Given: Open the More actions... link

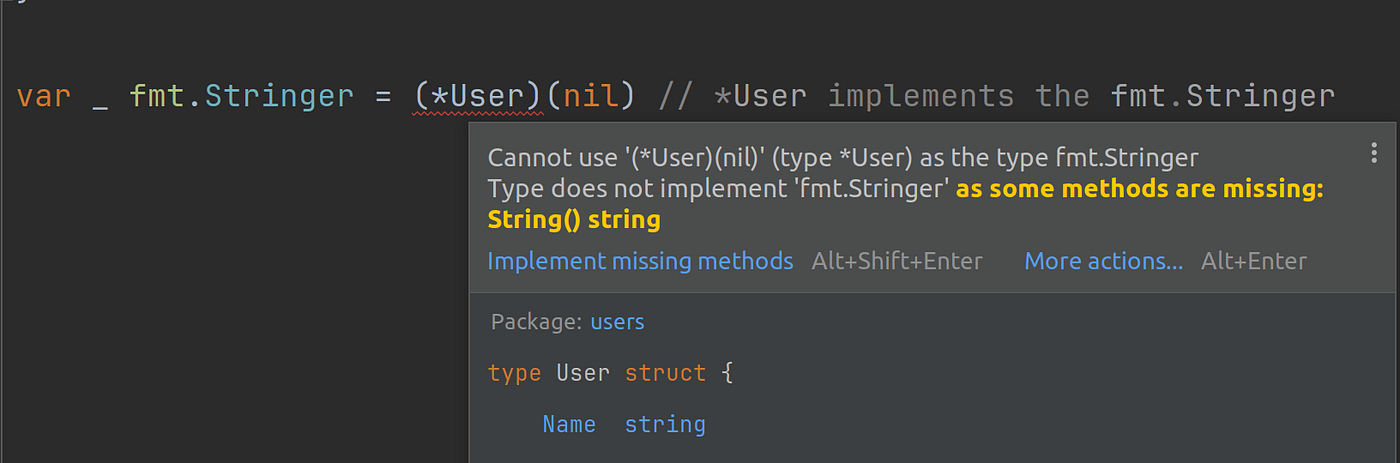Looking at the screenshot, I should (x=1103, y=261).
